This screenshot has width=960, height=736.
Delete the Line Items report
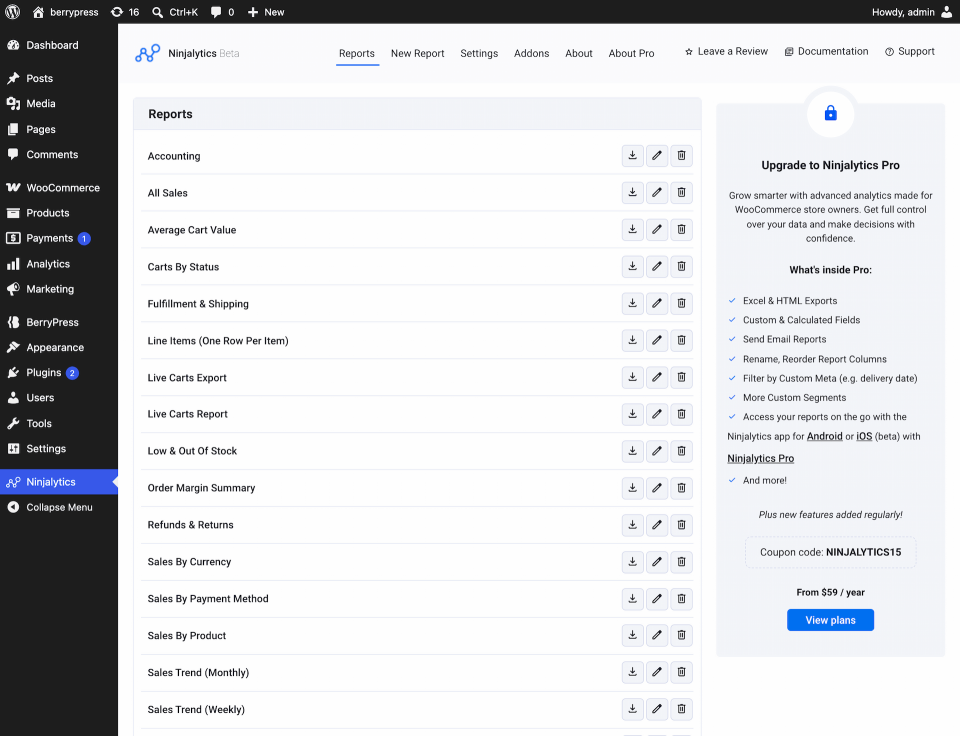[681, 340]
